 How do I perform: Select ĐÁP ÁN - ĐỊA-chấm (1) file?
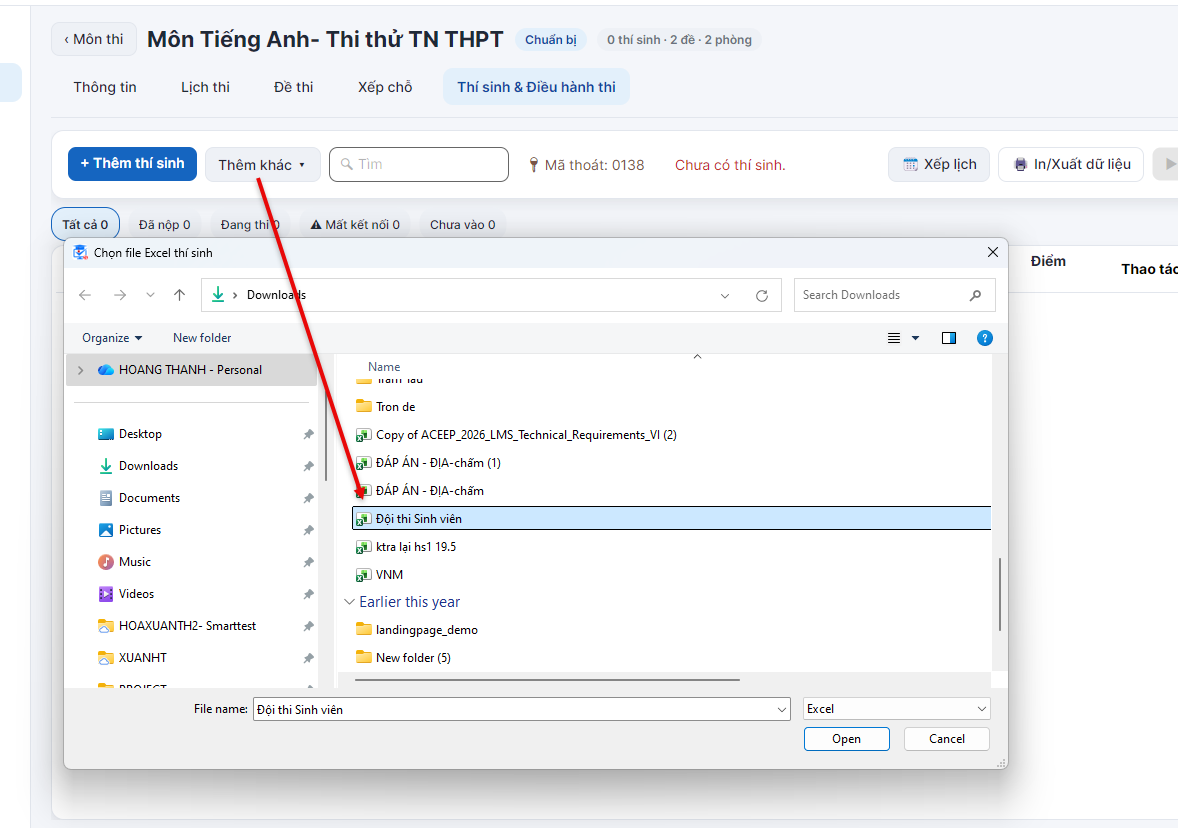tap(438, 463)
